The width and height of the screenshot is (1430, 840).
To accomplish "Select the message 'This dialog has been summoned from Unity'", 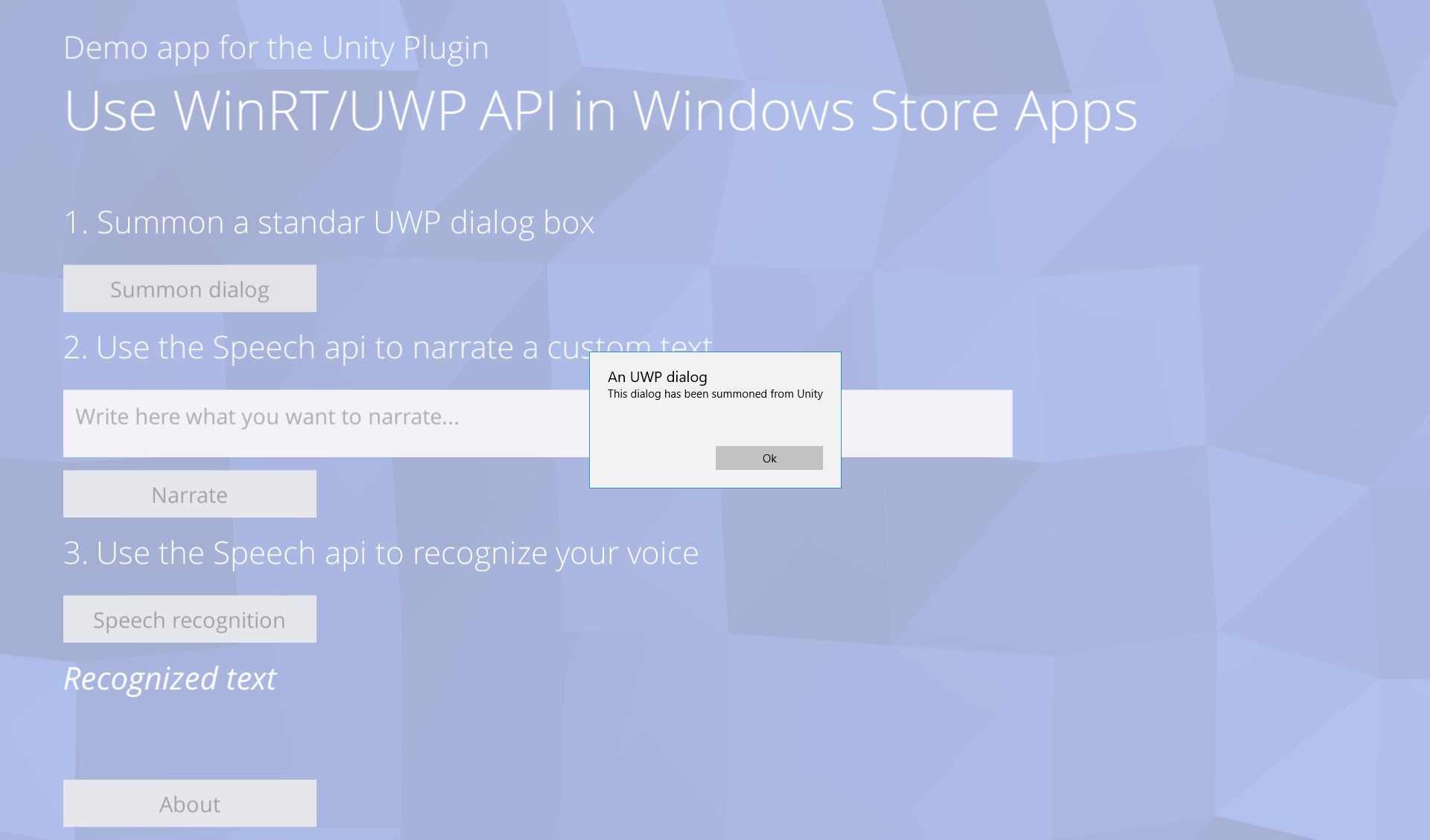I will 714,395.
